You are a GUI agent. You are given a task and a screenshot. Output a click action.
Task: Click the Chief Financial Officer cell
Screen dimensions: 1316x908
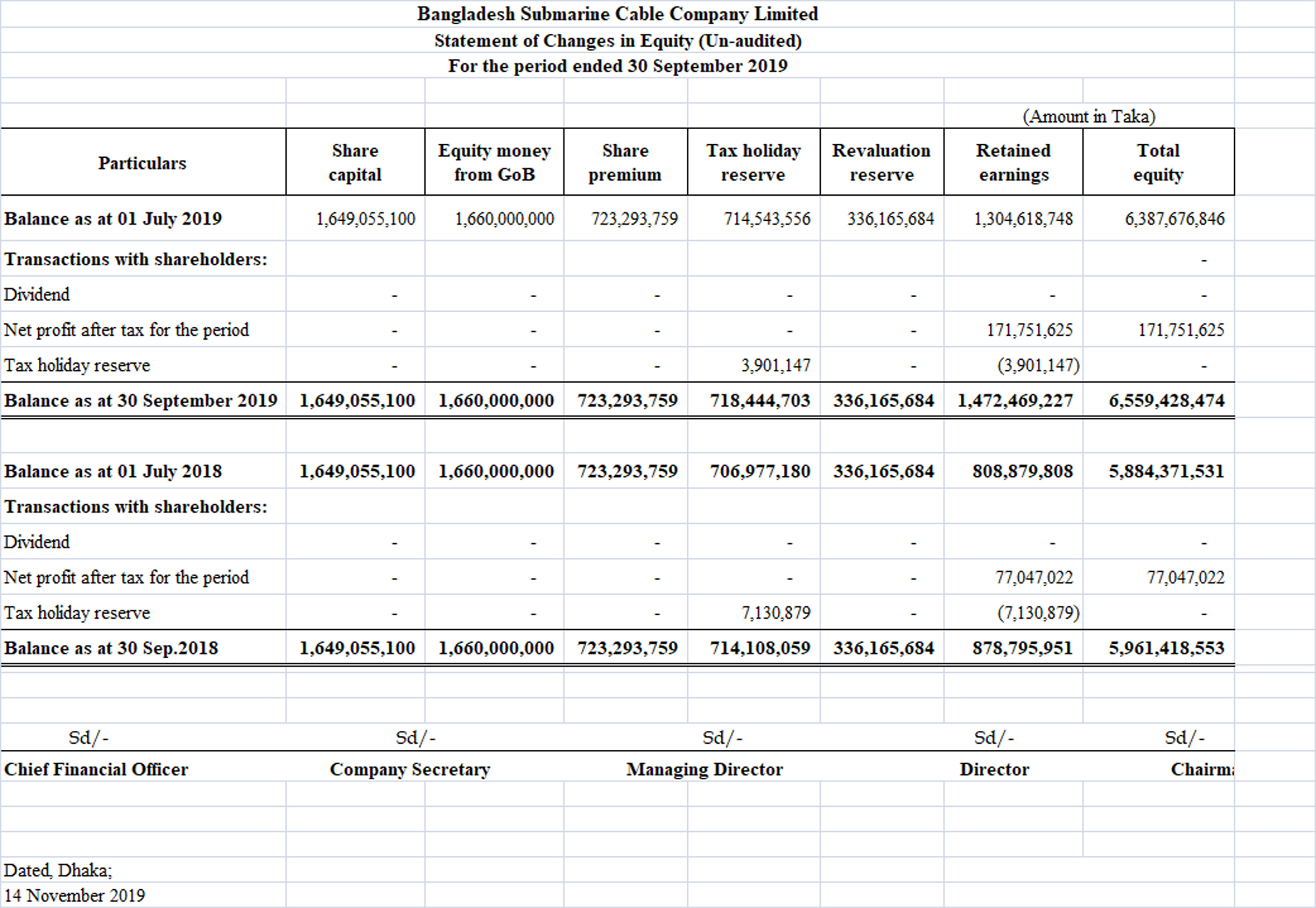tap(96, 770)
